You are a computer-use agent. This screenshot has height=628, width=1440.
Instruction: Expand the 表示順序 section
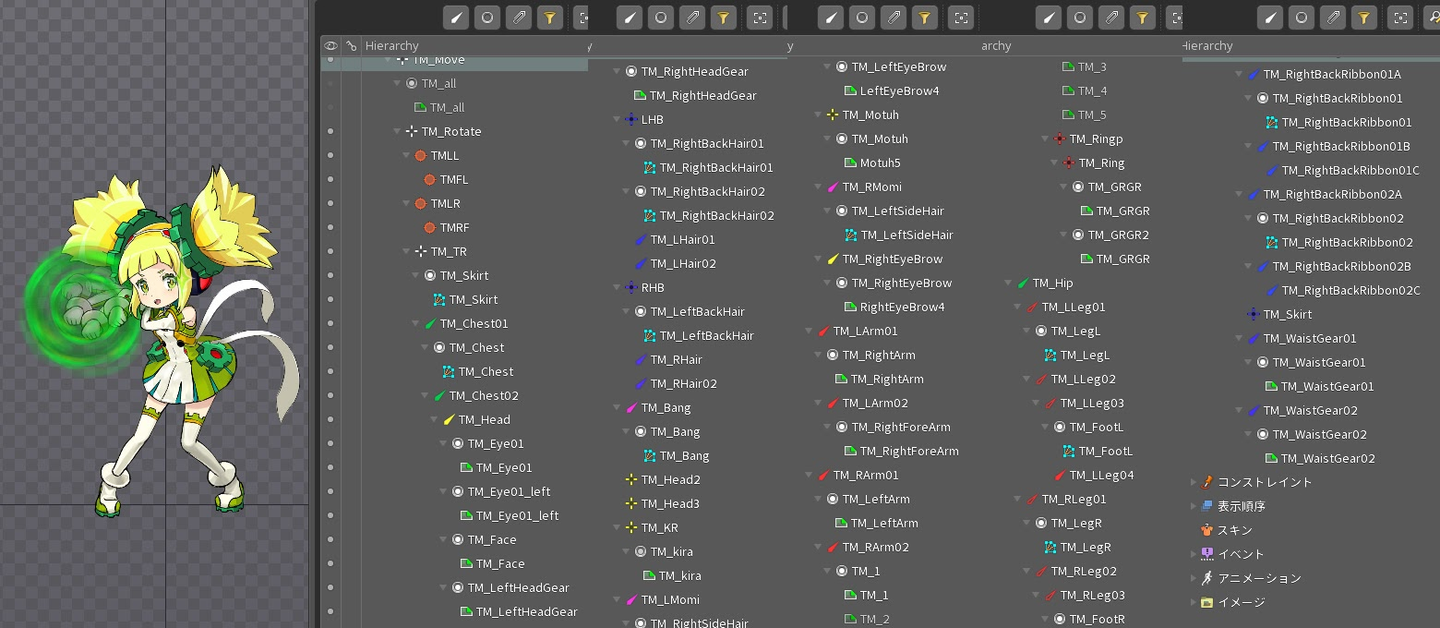tap(1193, 506)
